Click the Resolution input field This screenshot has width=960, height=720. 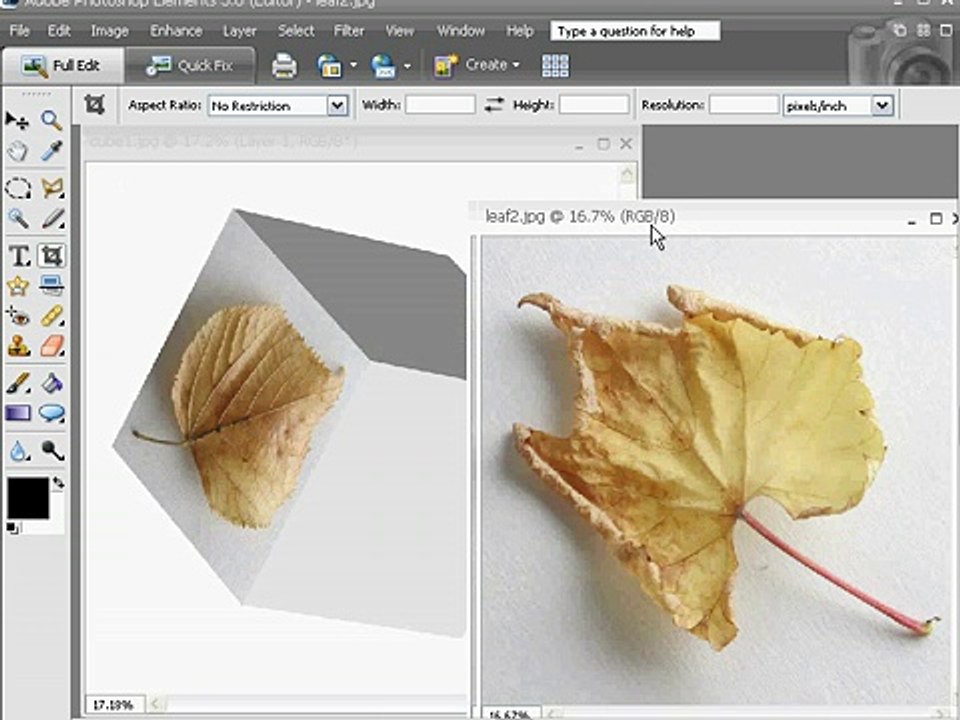[744, 105]
